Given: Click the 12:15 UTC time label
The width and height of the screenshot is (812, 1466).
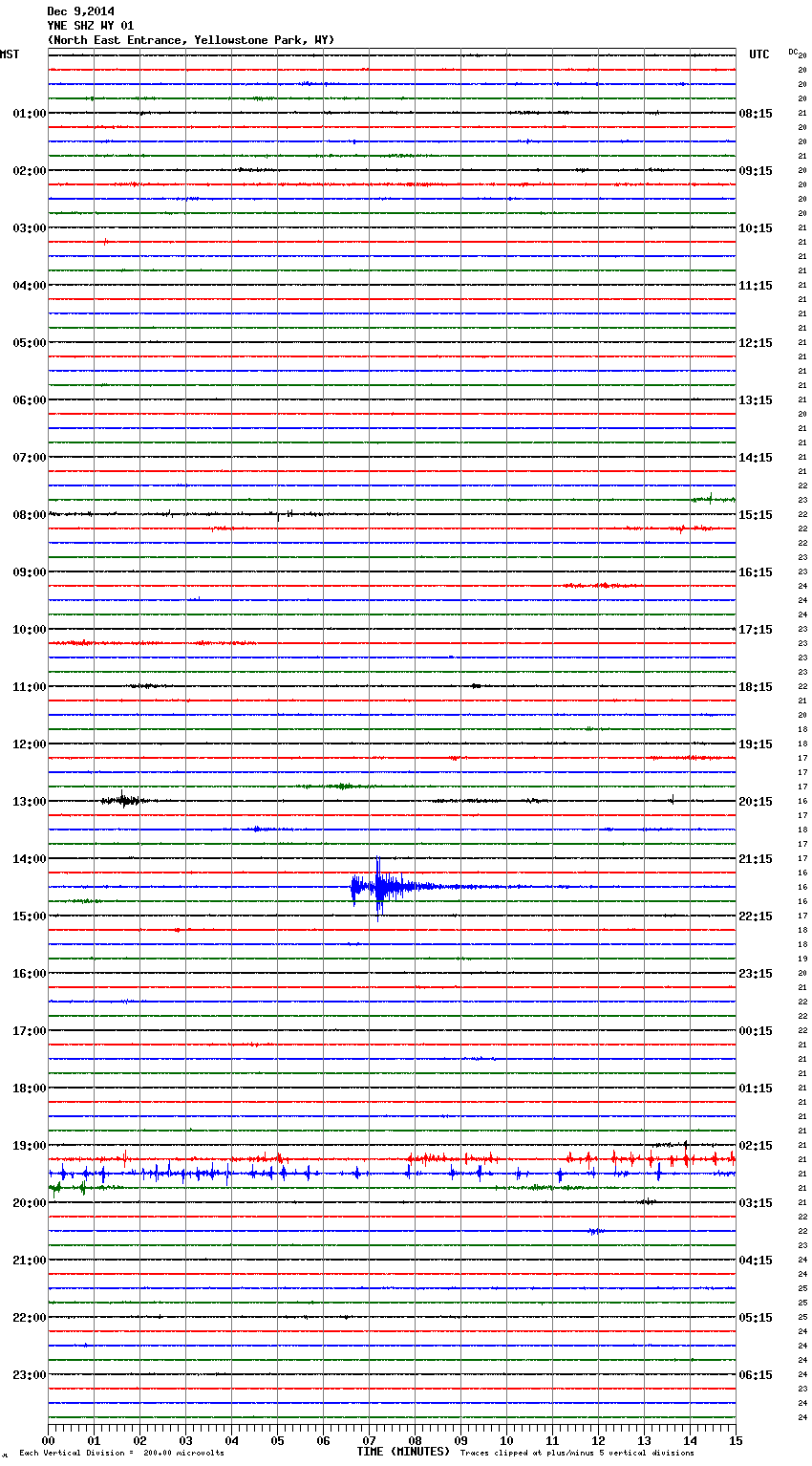Looking at the screenshot, I should [x=756, y=343].
